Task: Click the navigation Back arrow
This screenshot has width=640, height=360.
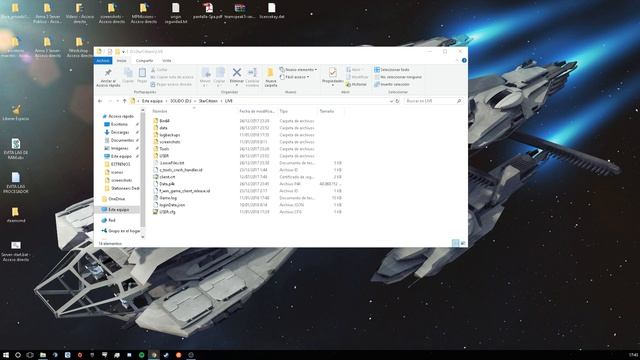Action: click(100, 101)
